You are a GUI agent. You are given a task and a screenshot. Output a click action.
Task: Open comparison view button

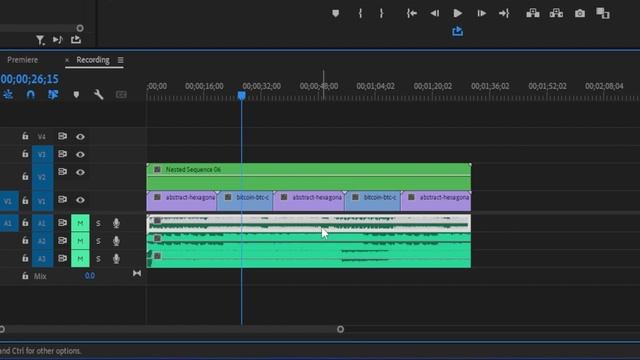tap(603, 13)
